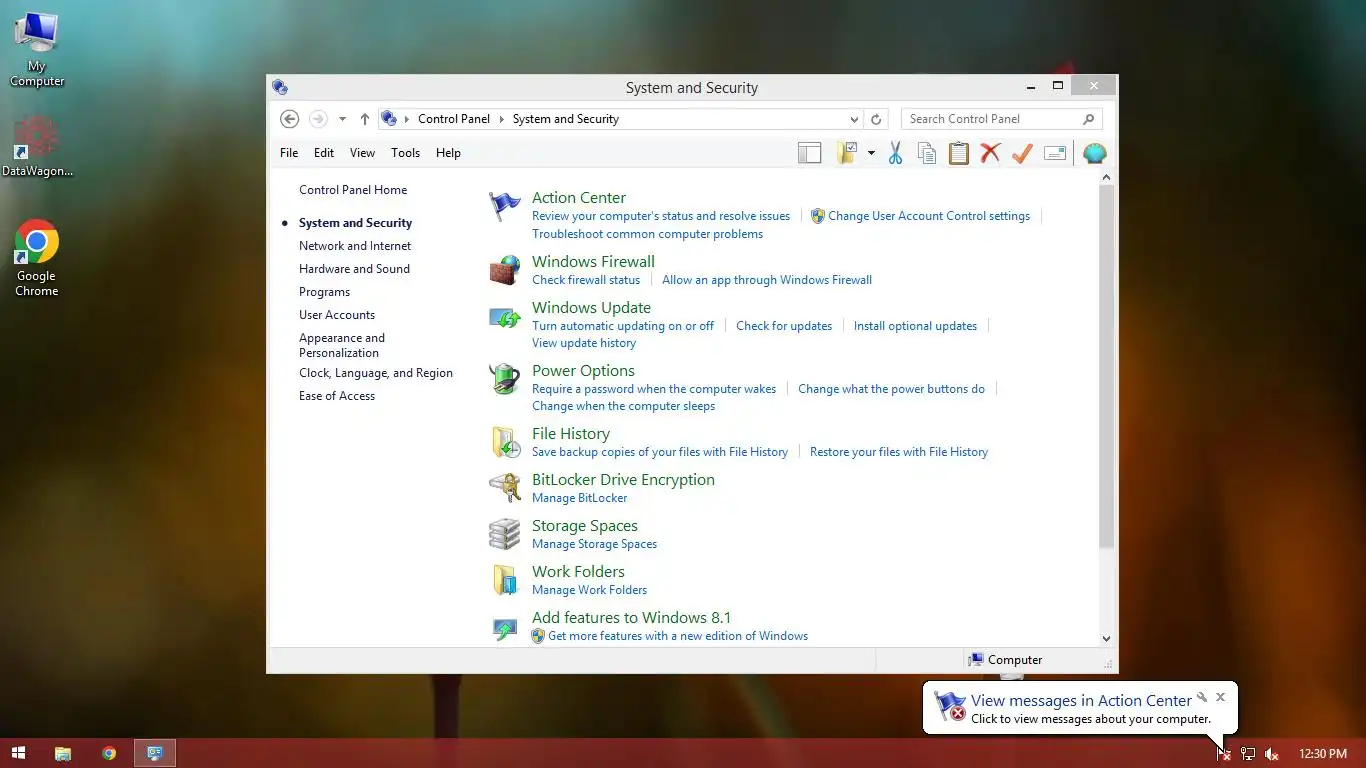The height and width of the screenshot is (768, 1366).
Task: Open Google Chrome desktop shortcut
Action: tap(37, 259)
